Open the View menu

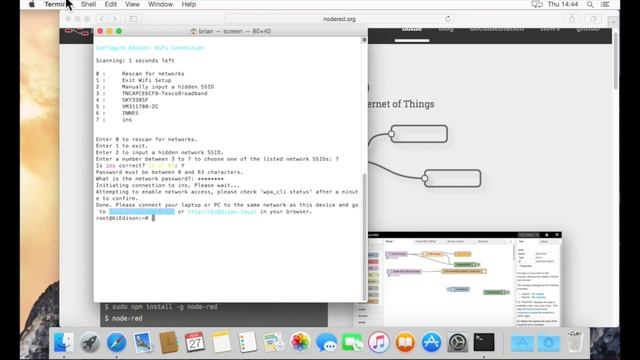point(132,4)
